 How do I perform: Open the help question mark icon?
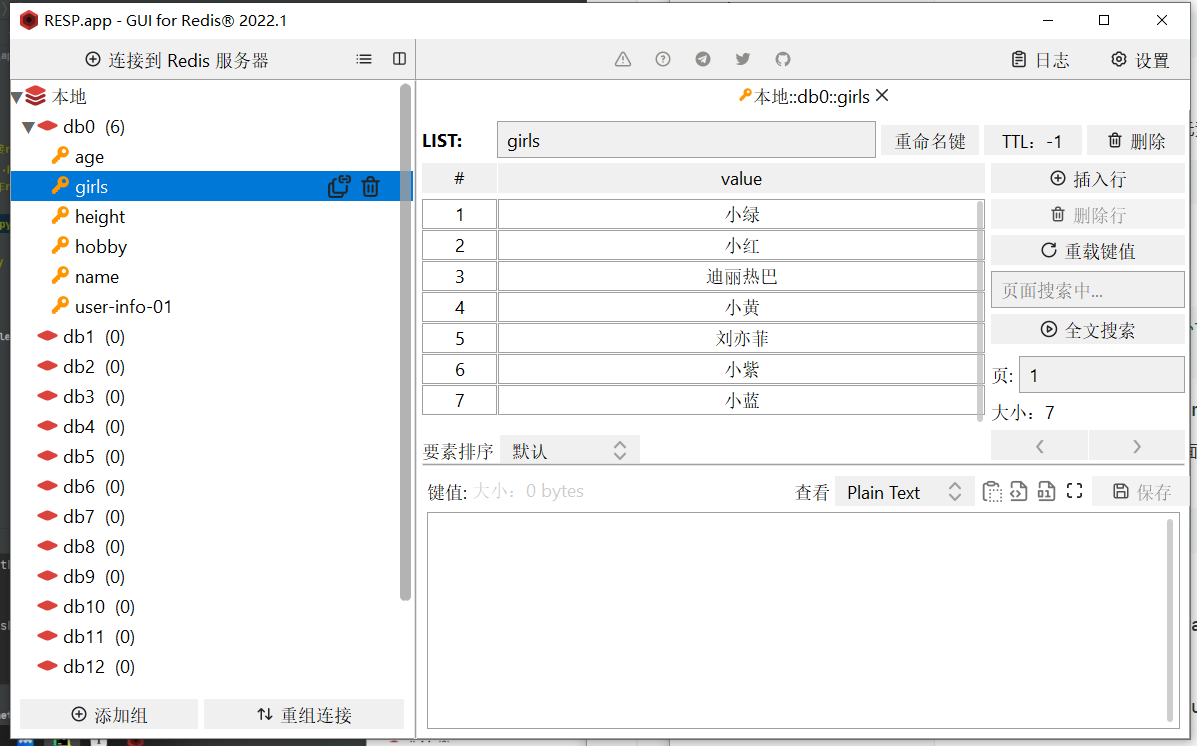click(x=663, y=60)
